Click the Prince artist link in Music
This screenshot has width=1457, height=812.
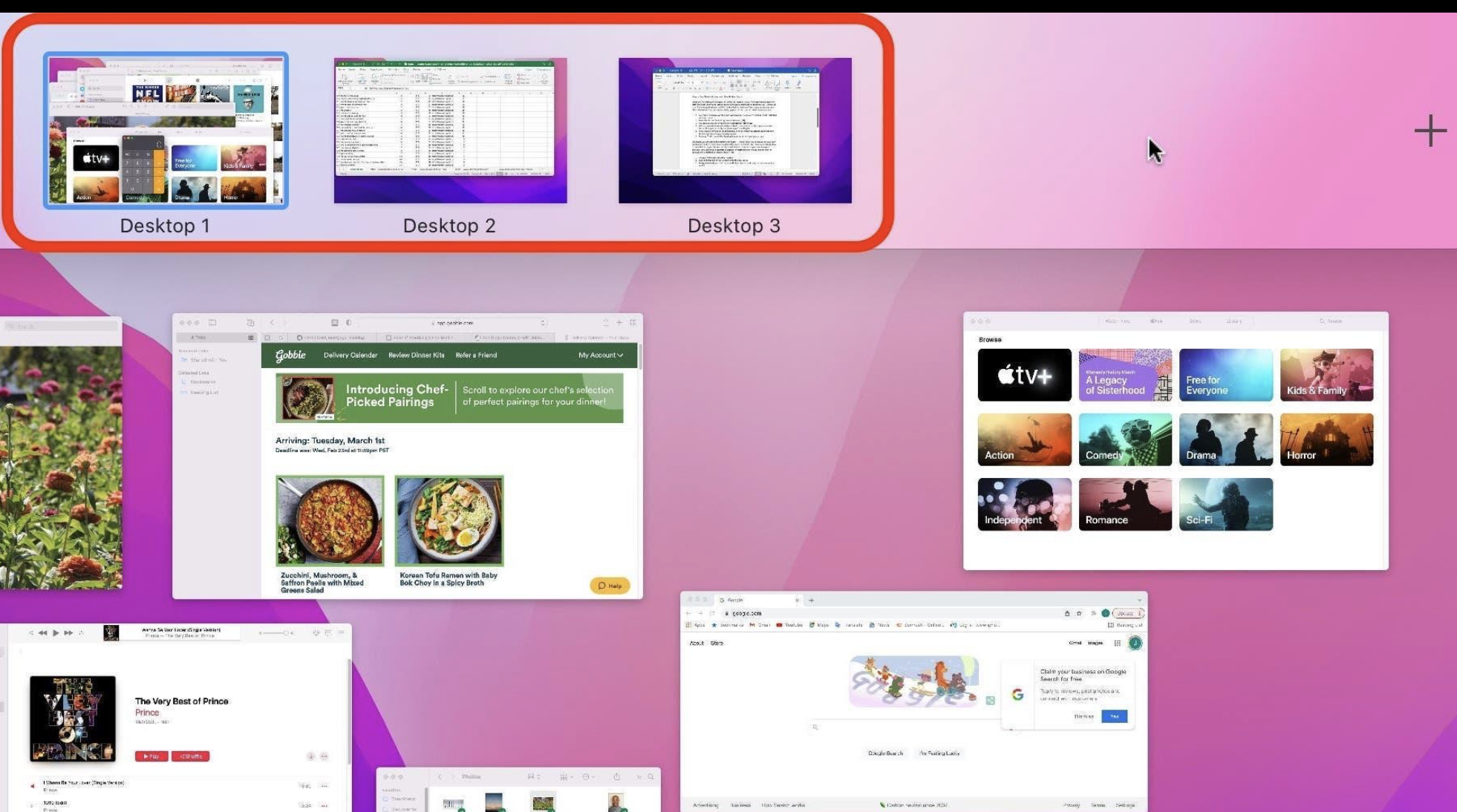147,713
